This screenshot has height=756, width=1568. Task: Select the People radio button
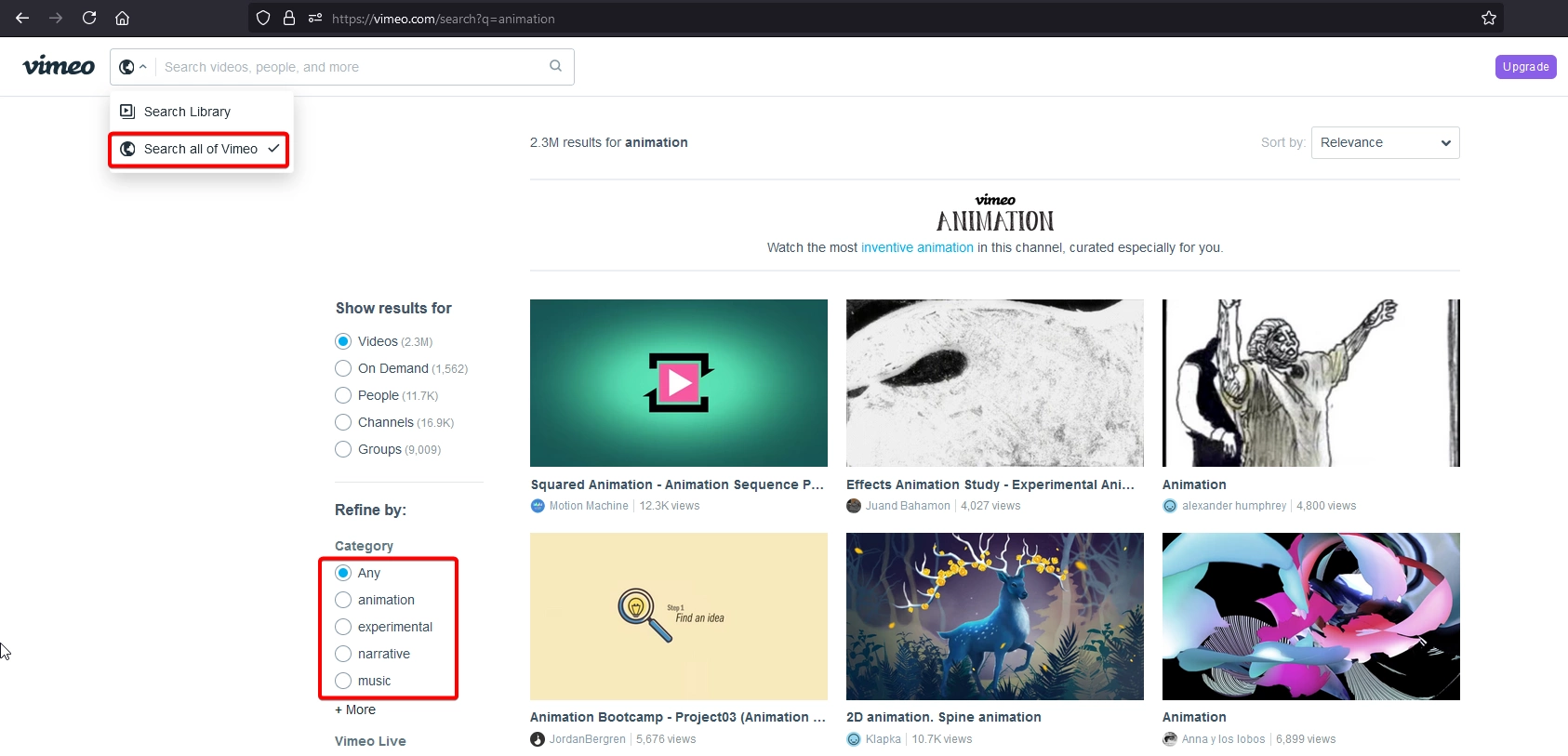pyautogui.click(x=343, y=395)
